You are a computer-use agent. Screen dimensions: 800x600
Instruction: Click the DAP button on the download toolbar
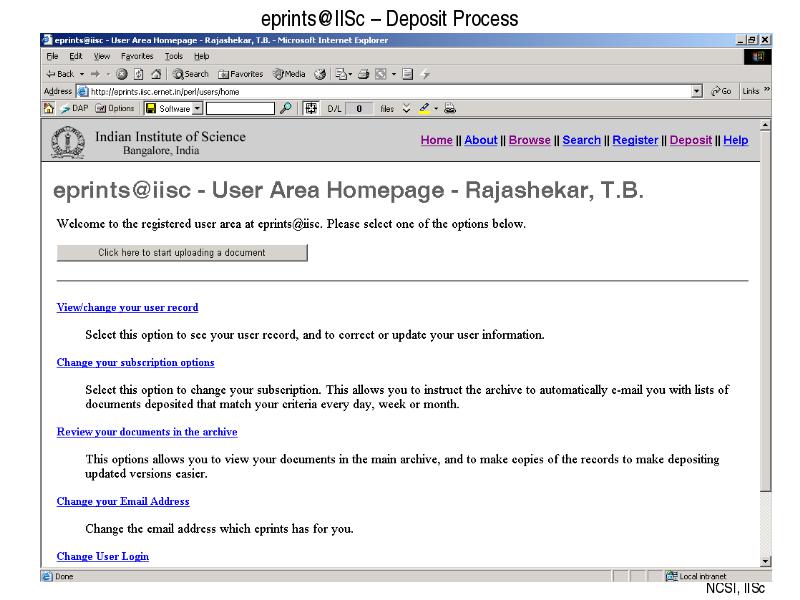74,108
